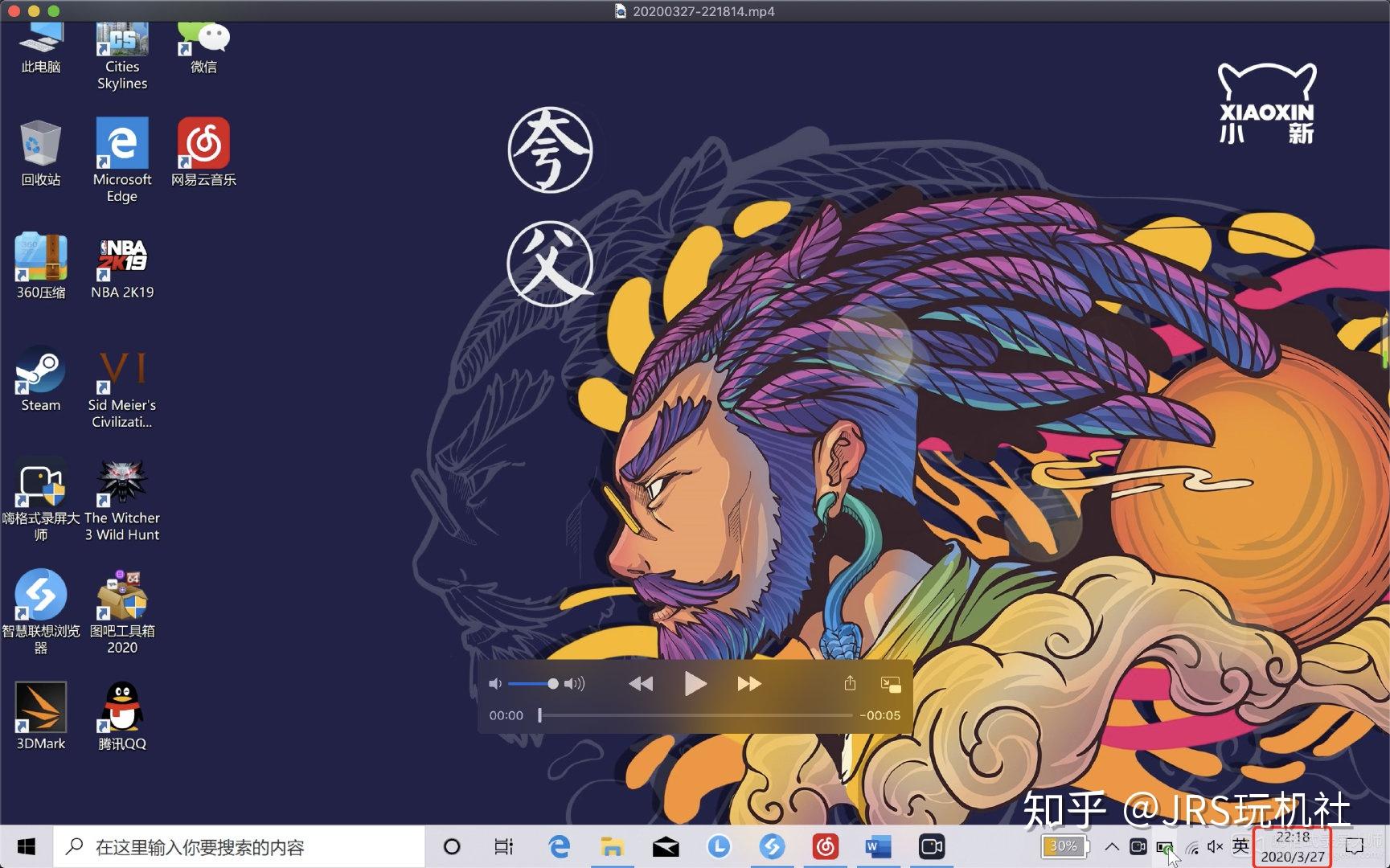Click the 20200327-221814.mp4 window title
The width and height of the screenshot is (1390, 868).
[703, 11]
